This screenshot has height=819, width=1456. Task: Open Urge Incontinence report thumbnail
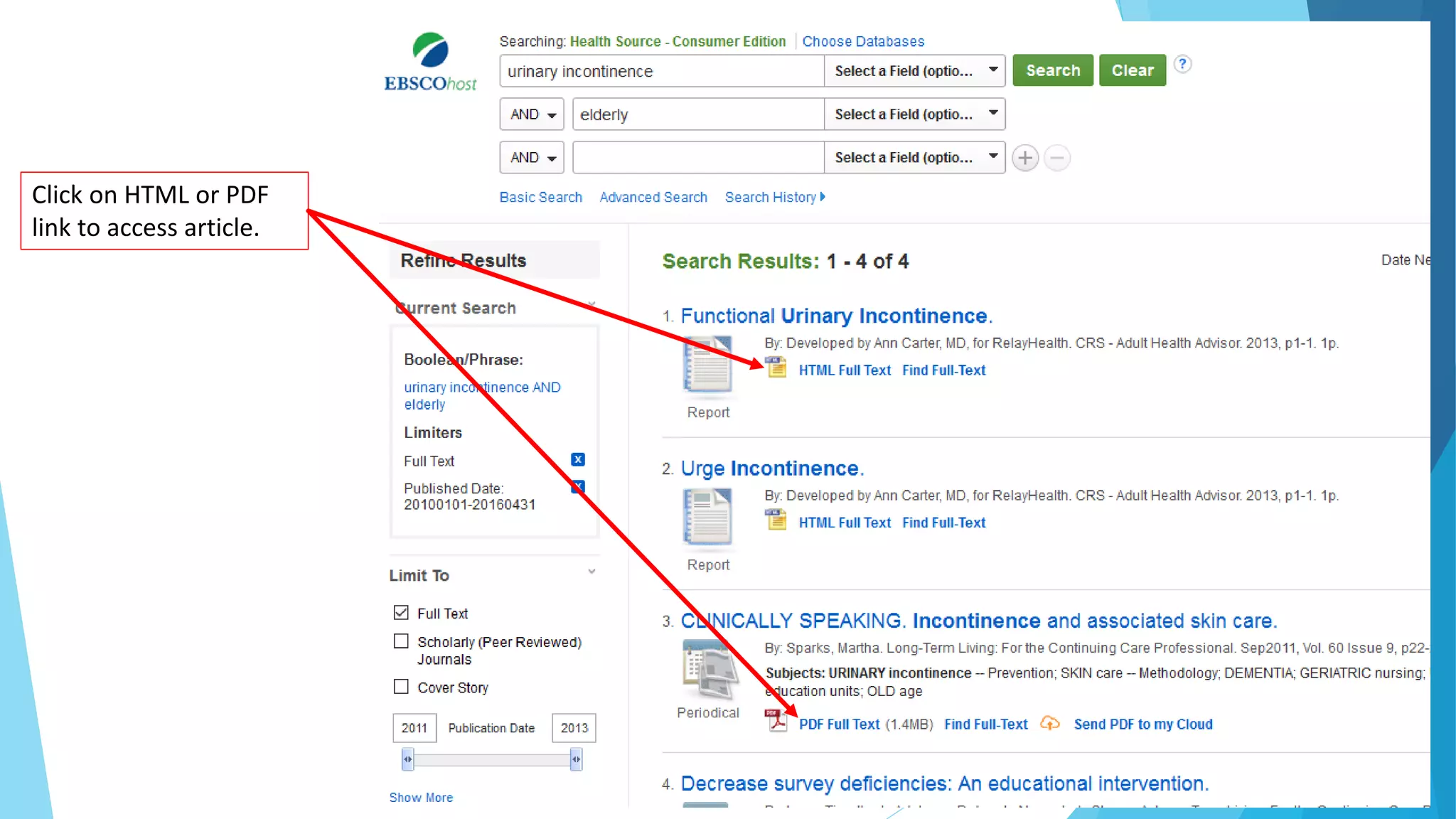pos(707,517)
